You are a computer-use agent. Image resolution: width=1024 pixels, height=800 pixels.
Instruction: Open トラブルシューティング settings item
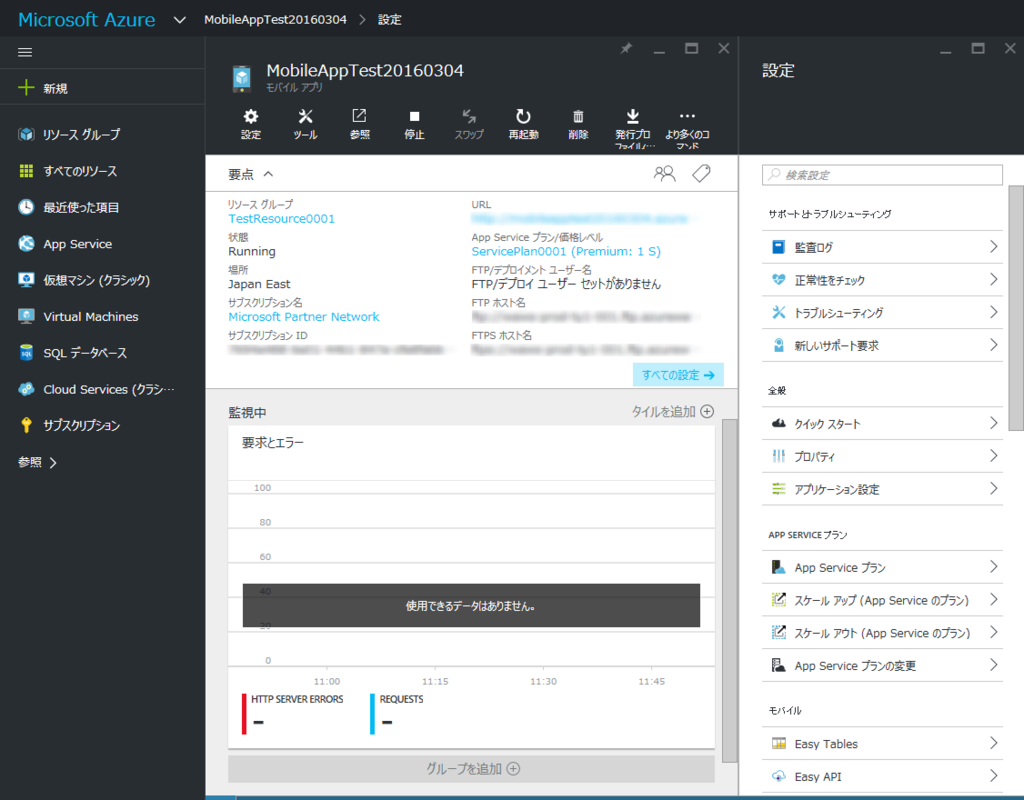click(x=882, y=312)
